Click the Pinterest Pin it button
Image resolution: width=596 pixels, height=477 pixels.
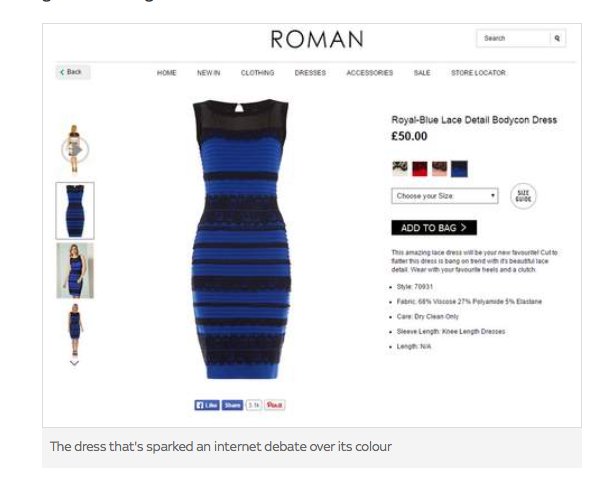tap(274, 405)
